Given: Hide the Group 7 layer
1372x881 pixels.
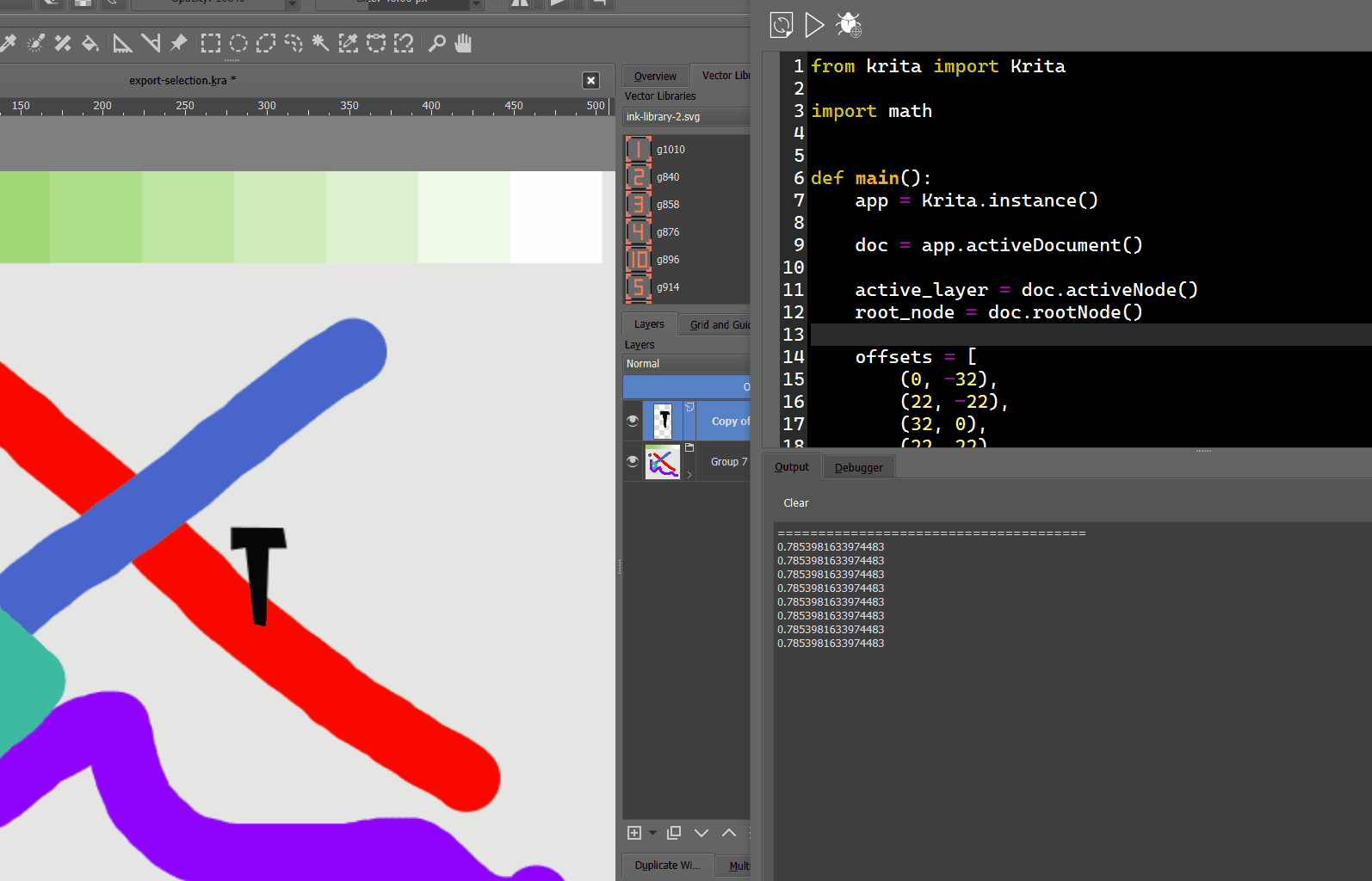Looking at the screenshot, I should pyautogui.click(x=633, y=461).
